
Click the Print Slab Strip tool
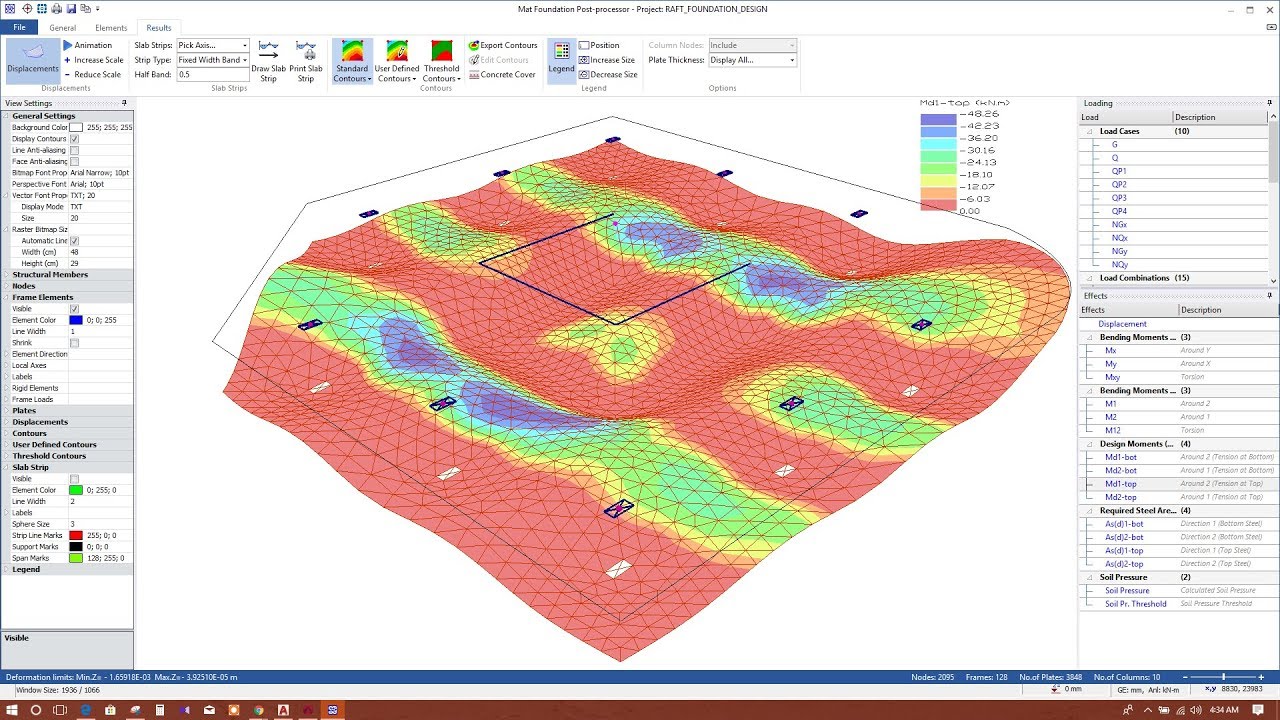click(x=306, y=62)
